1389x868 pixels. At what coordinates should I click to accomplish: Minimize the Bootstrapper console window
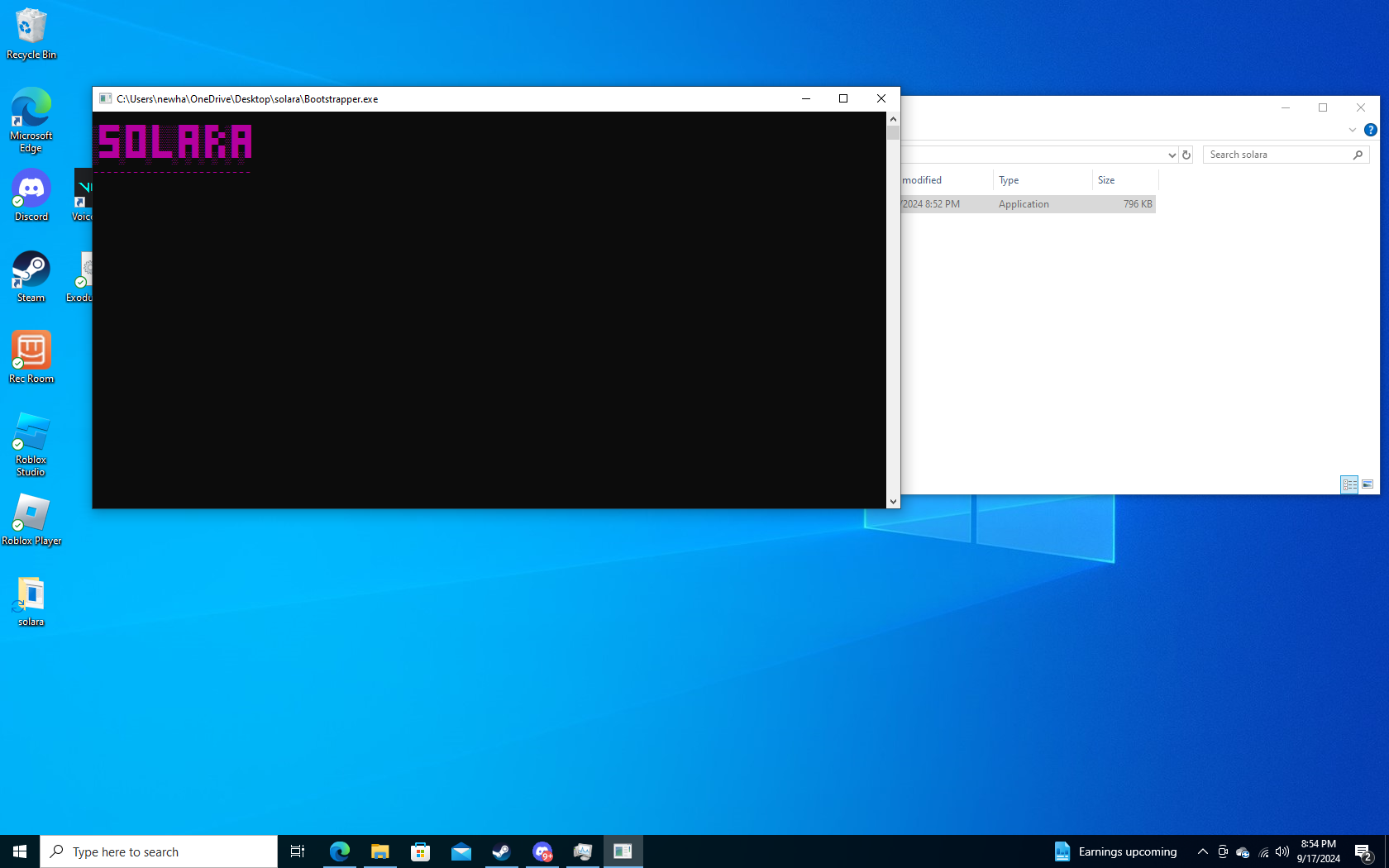(806, 98)
